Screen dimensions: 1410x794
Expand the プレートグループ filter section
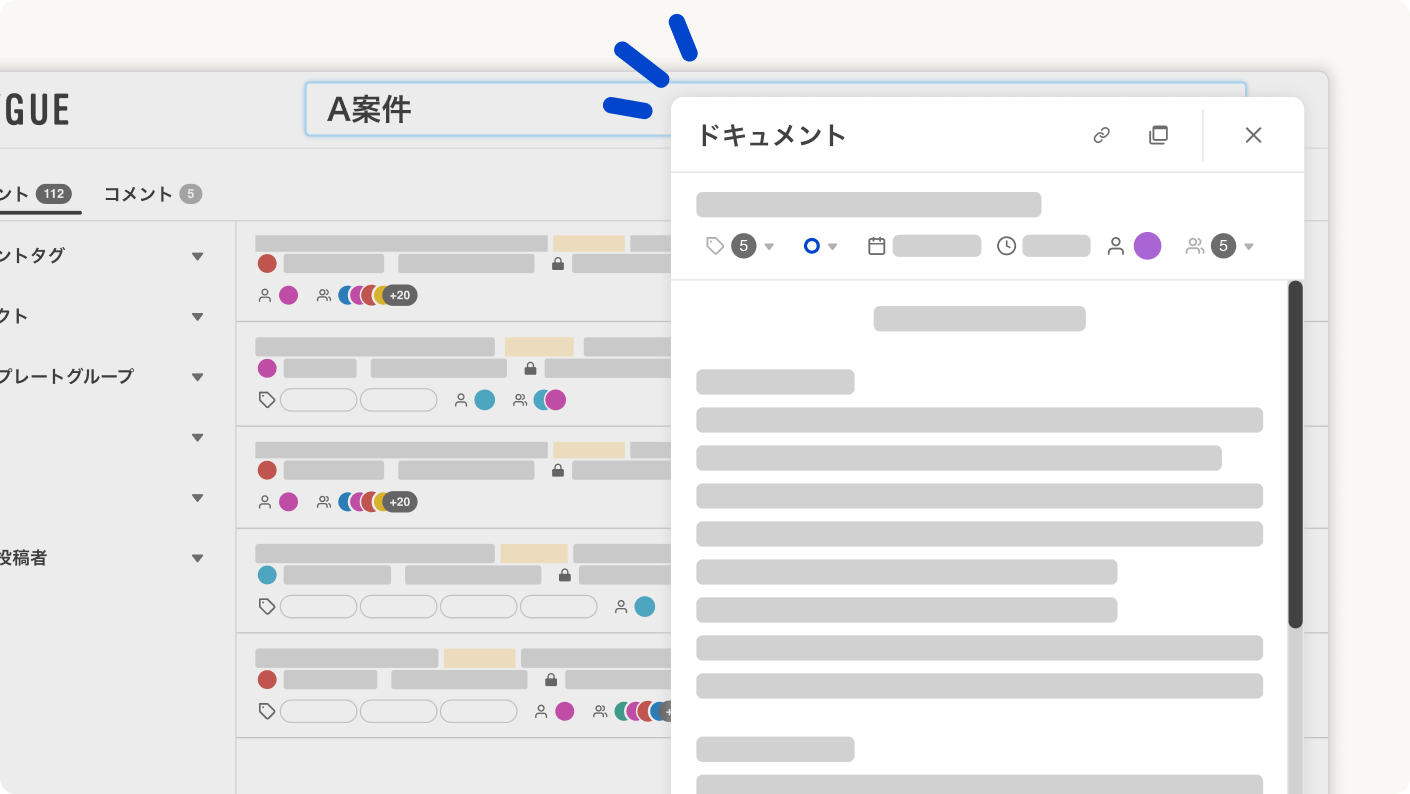197,376
